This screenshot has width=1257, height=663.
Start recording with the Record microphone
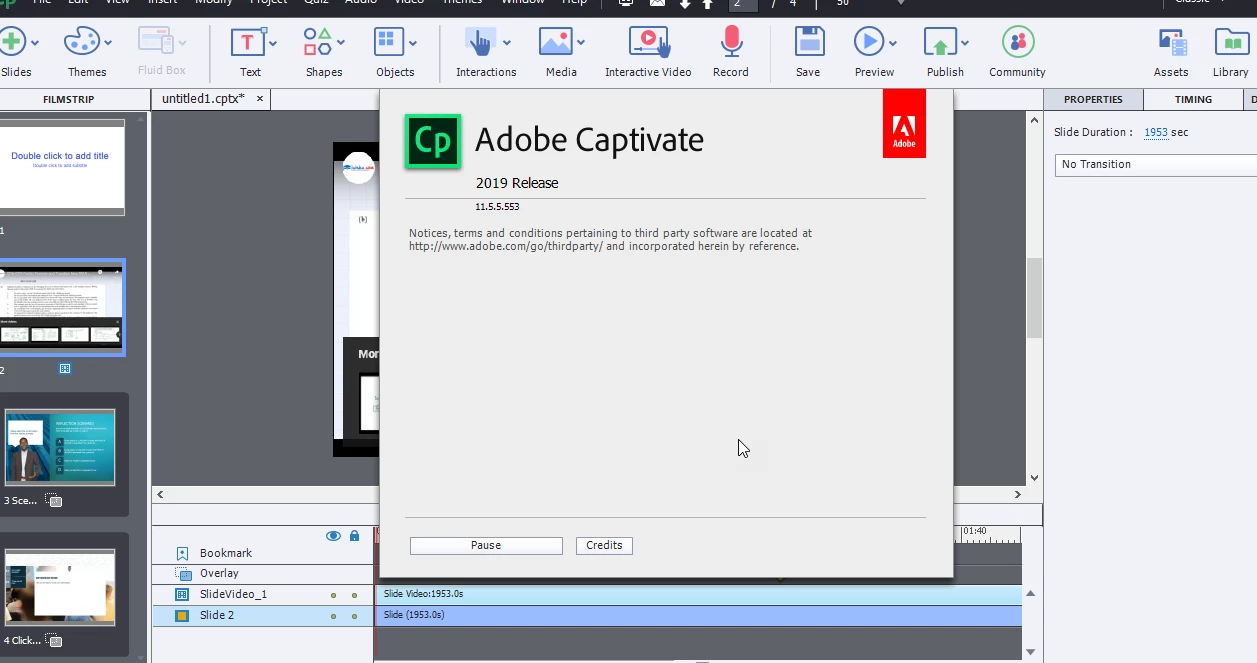(731, 42)
